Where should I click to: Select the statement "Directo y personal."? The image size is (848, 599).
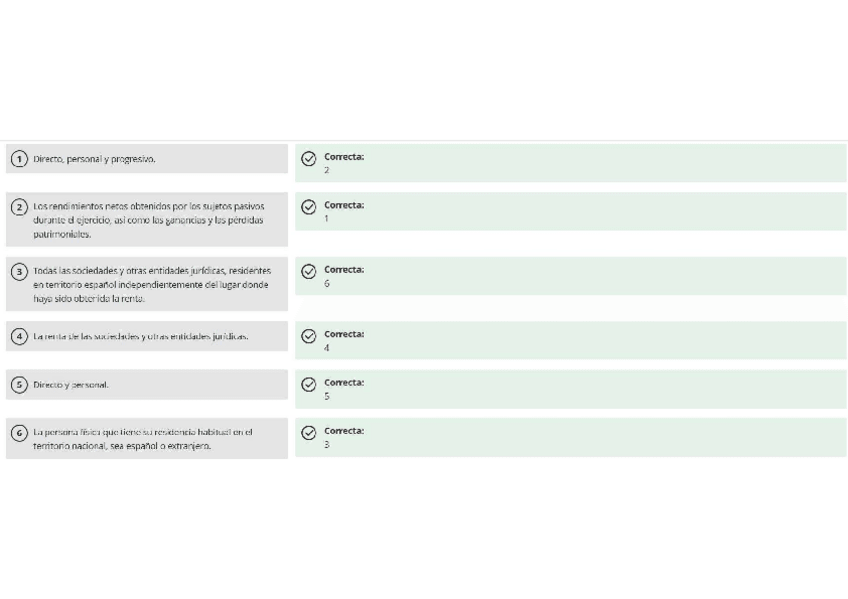coord(71,384)
